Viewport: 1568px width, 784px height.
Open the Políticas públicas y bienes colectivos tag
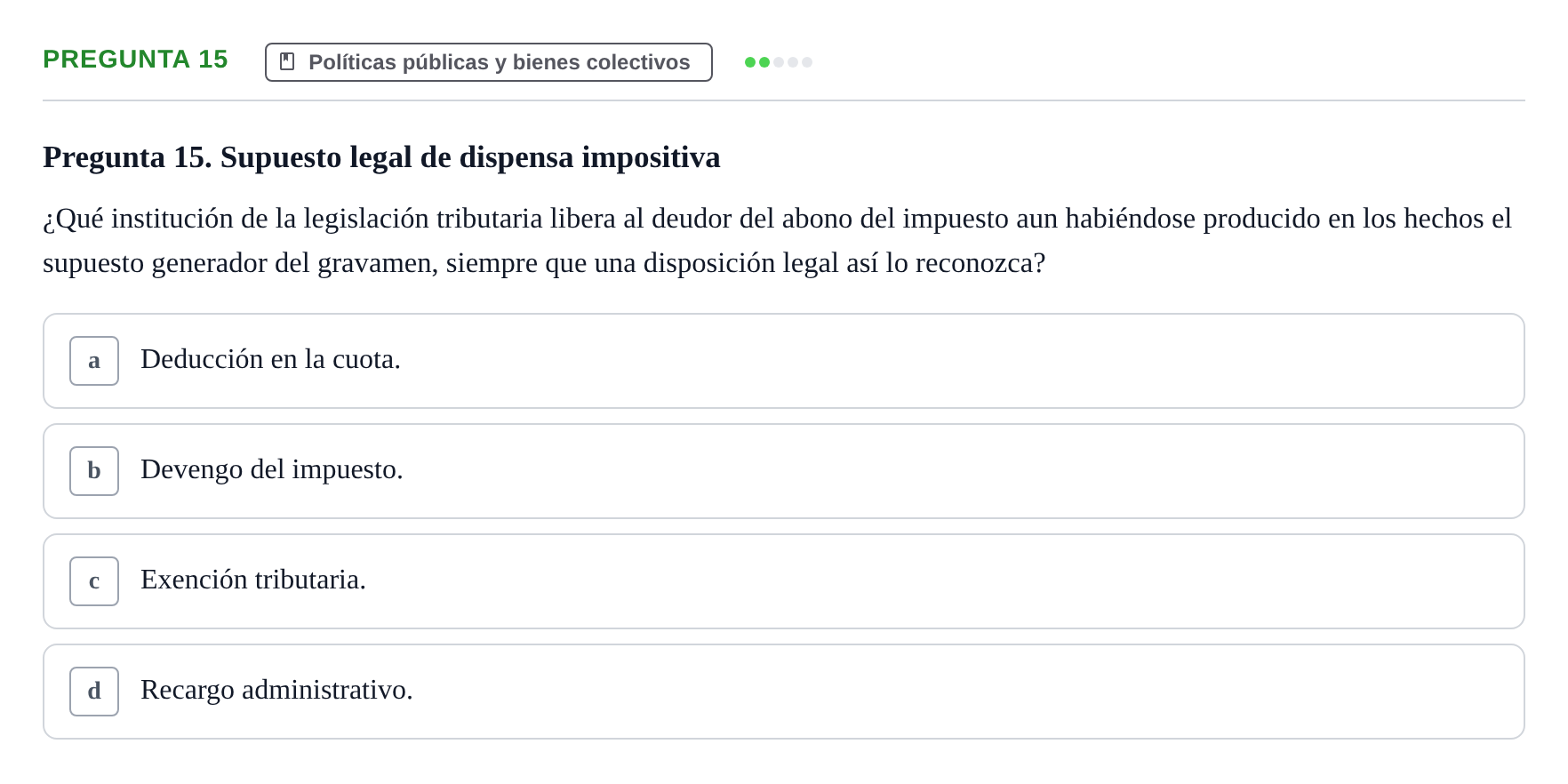coord(489,62)
